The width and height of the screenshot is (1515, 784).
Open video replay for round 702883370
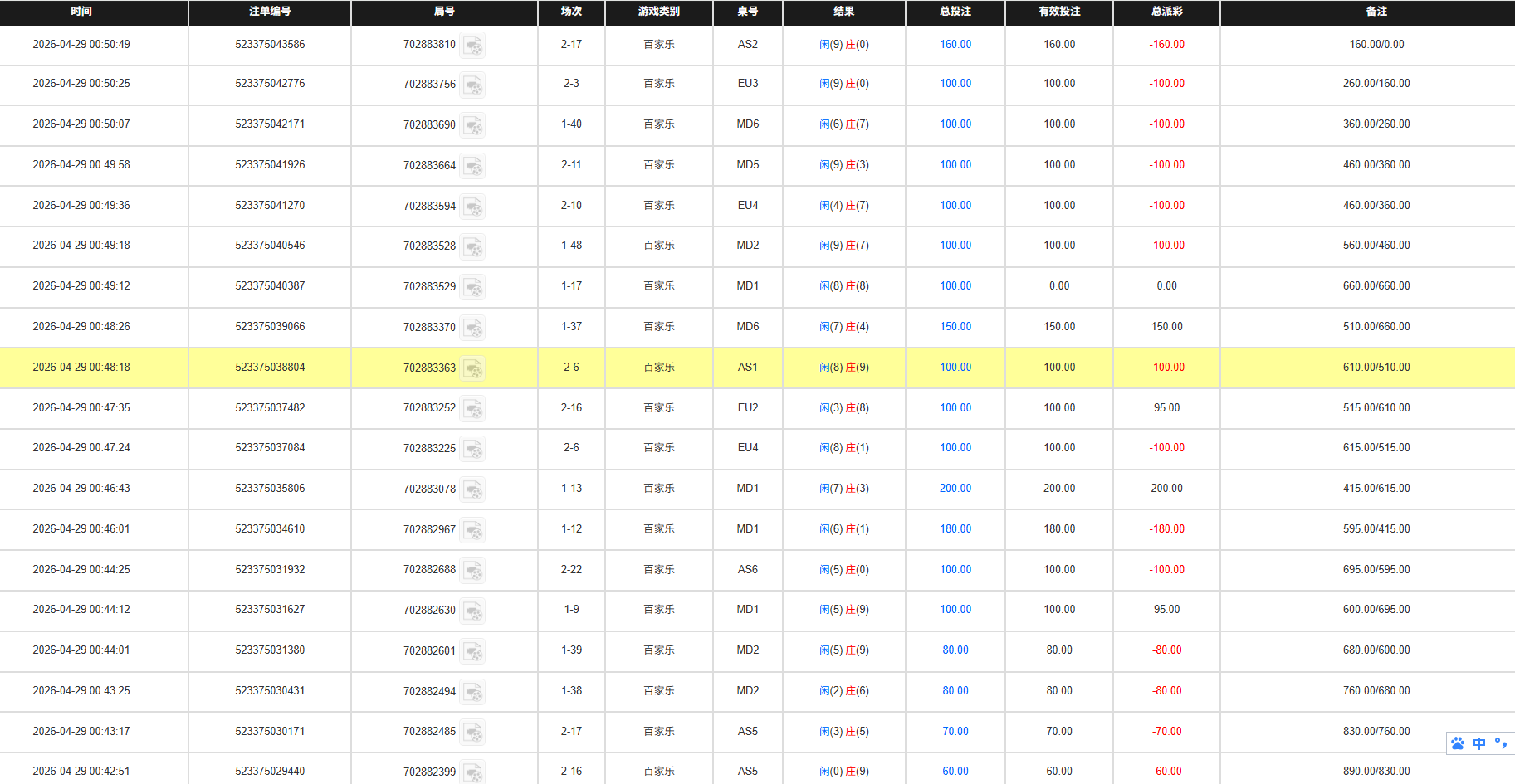(472, 328)
